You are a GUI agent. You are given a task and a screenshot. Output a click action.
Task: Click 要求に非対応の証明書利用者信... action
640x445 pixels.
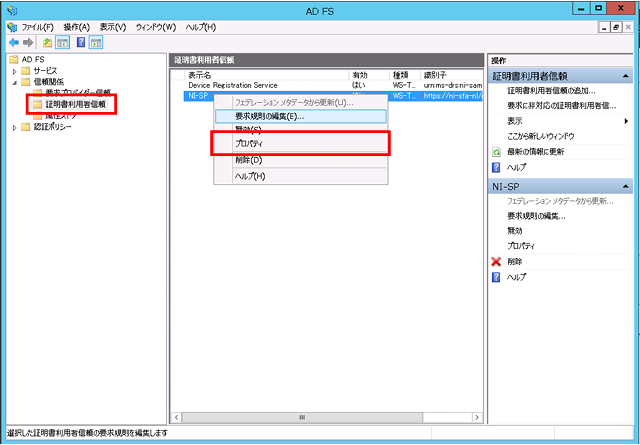tap(562, 106)
